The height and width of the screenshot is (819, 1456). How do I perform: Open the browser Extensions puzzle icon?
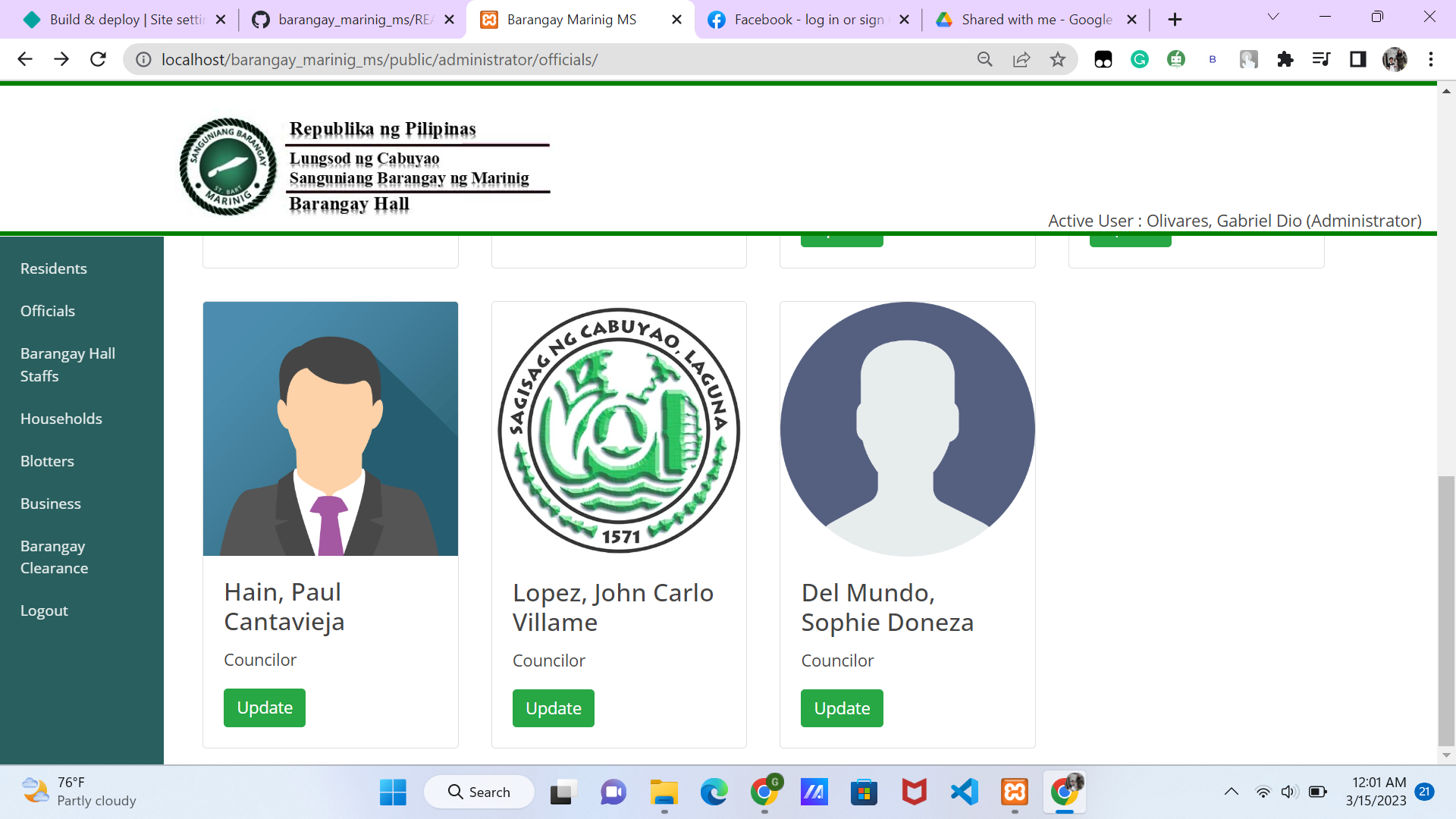[1285, 59]
